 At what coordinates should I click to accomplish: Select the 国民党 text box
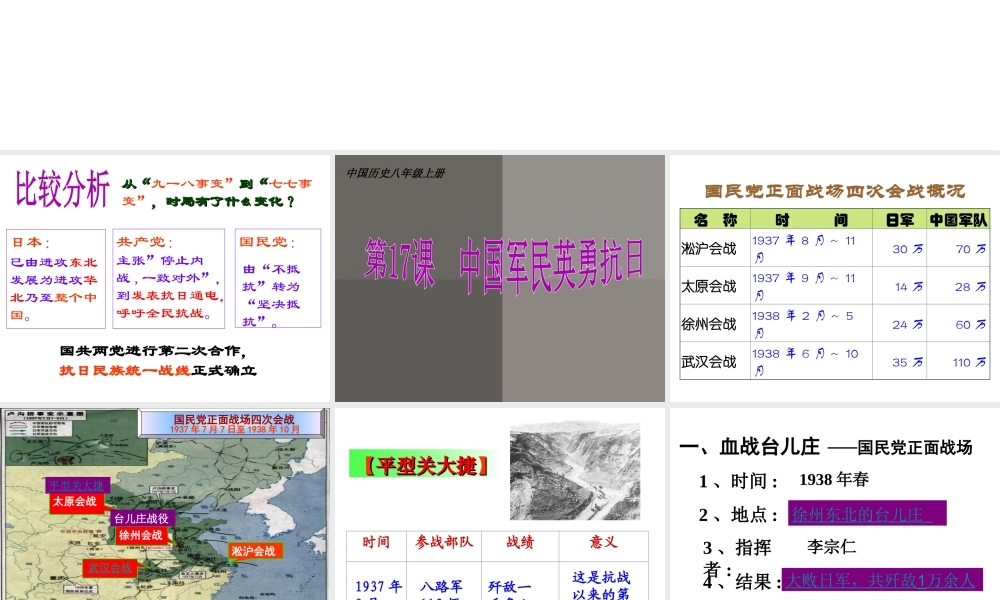[x=277, y=278]
